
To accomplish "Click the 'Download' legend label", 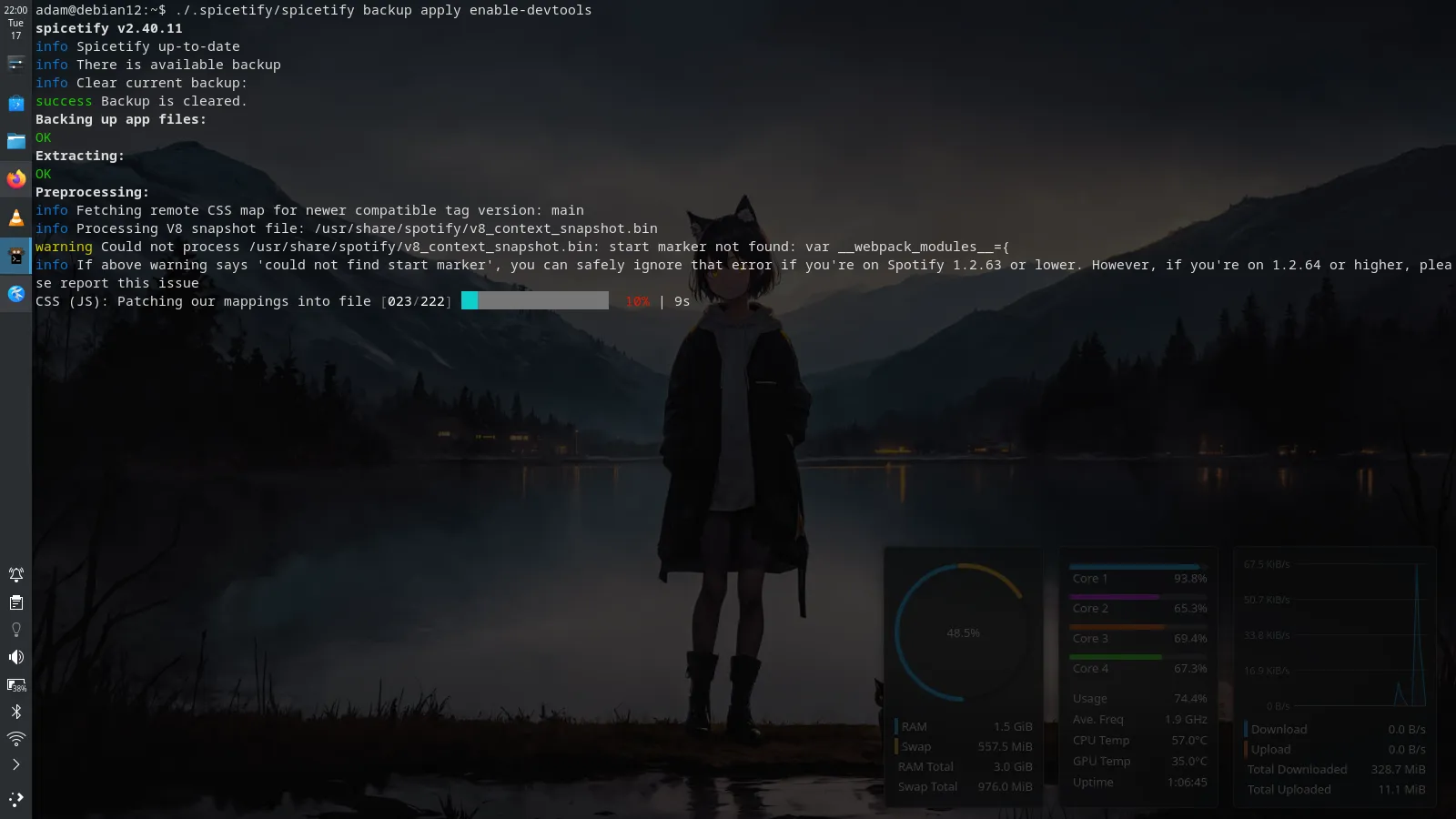I will pos(1279,730).
